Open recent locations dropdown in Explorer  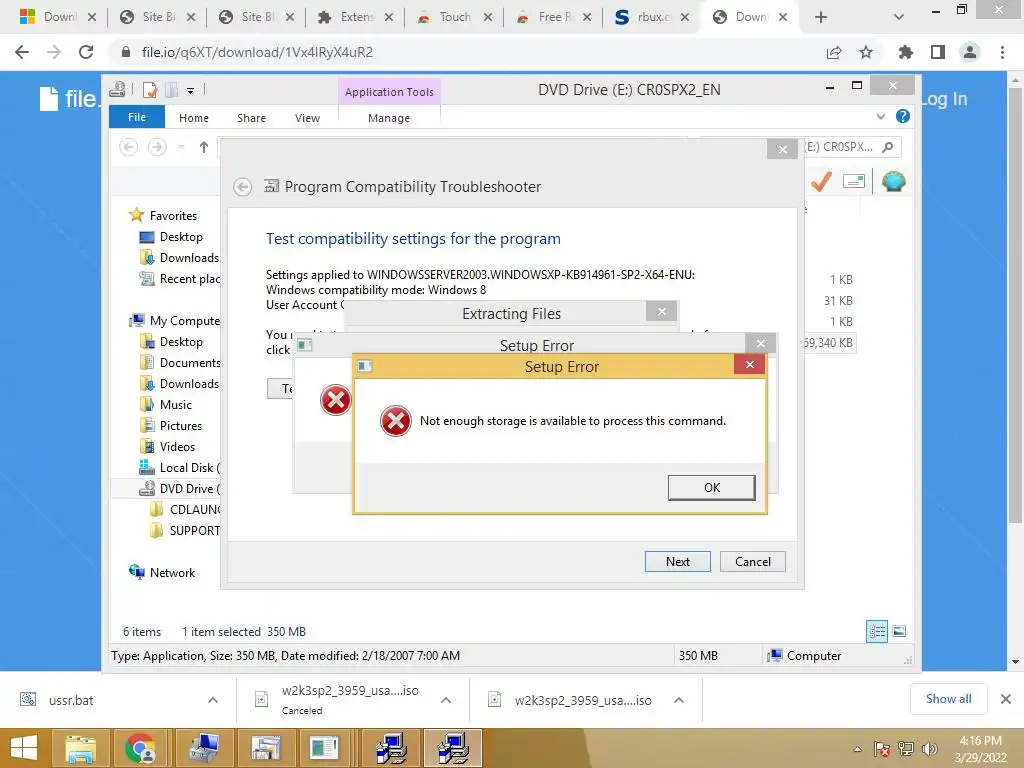tap(181, 148)
